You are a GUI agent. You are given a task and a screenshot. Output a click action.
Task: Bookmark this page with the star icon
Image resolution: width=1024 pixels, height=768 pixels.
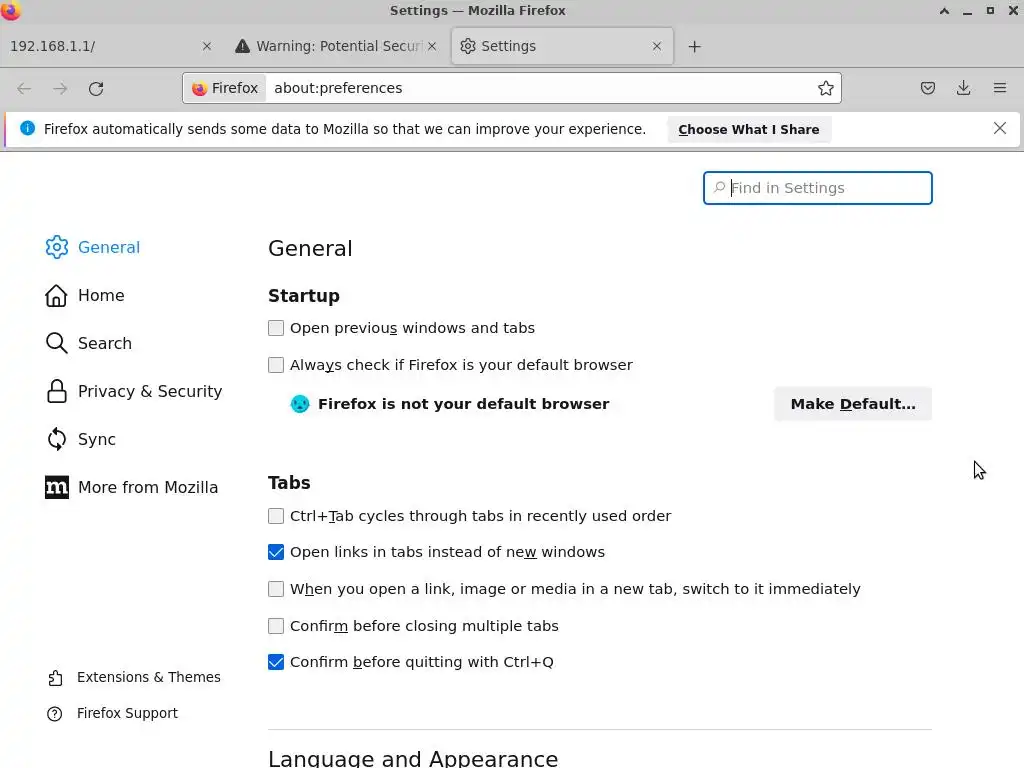826,88
